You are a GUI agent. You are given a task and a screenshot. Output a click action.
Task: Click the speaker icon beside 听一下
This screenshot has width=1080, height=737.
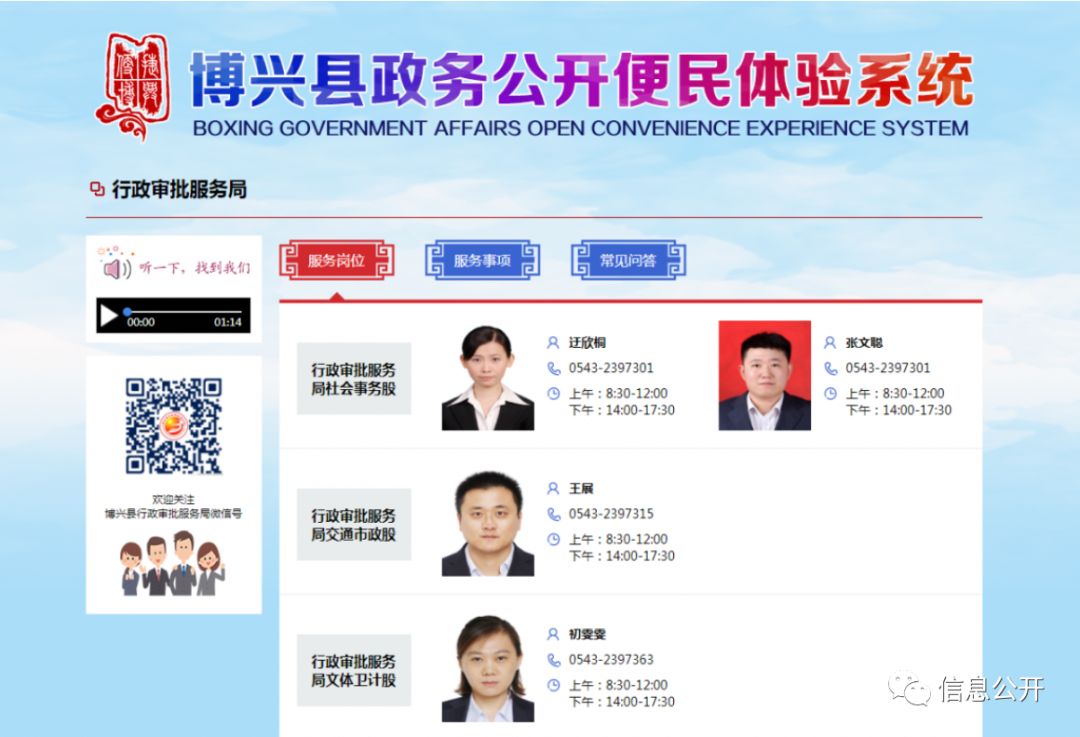tap(116, 269)
